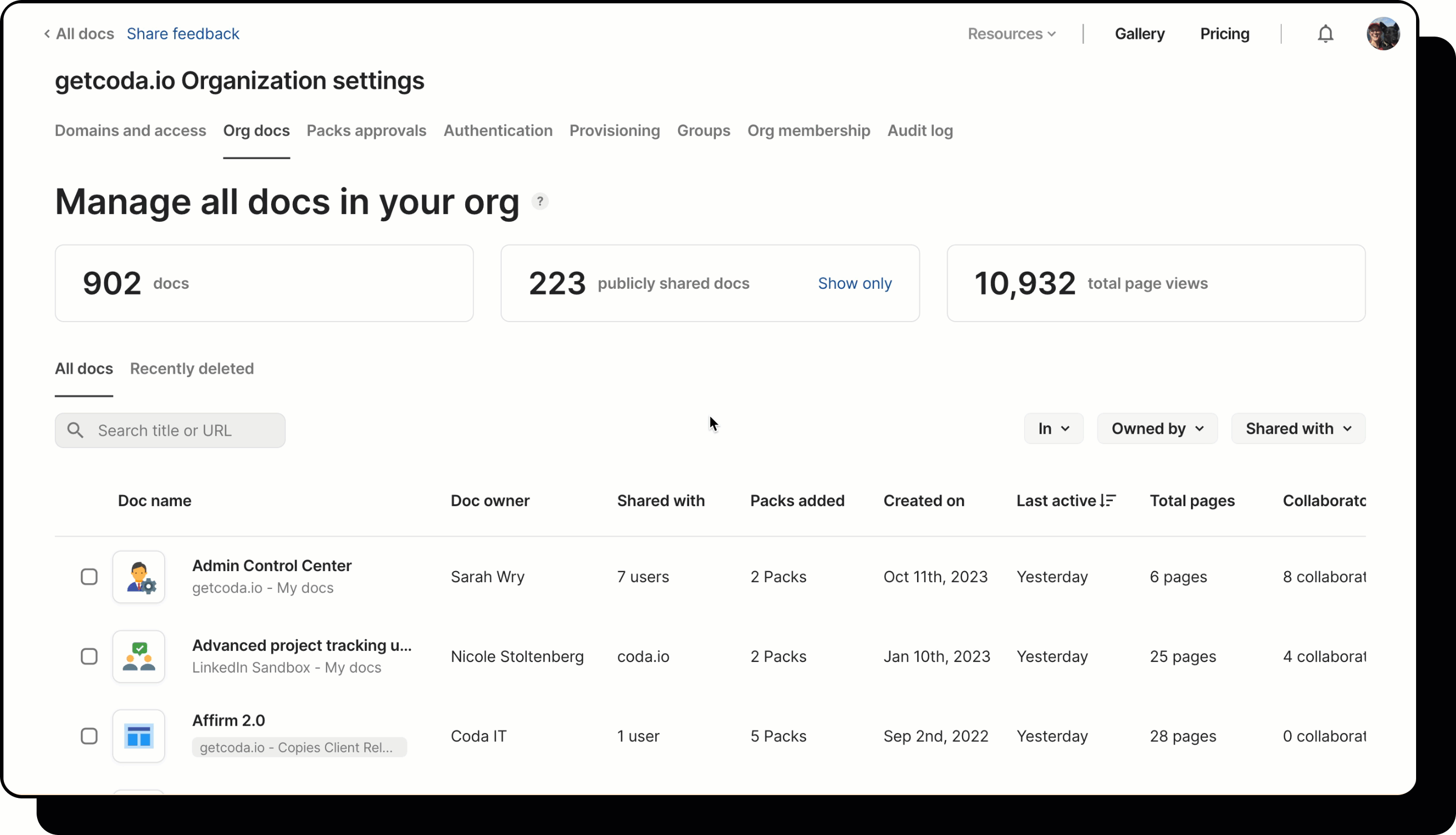The height and width of the screenshot is (835, 1456).
Task: Click the notifications bell icon
Action: 1325,34
